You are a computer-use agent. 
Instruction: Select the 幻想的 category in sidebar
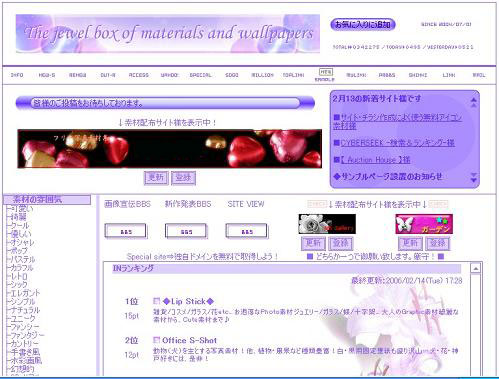click(x=22, y=369)
